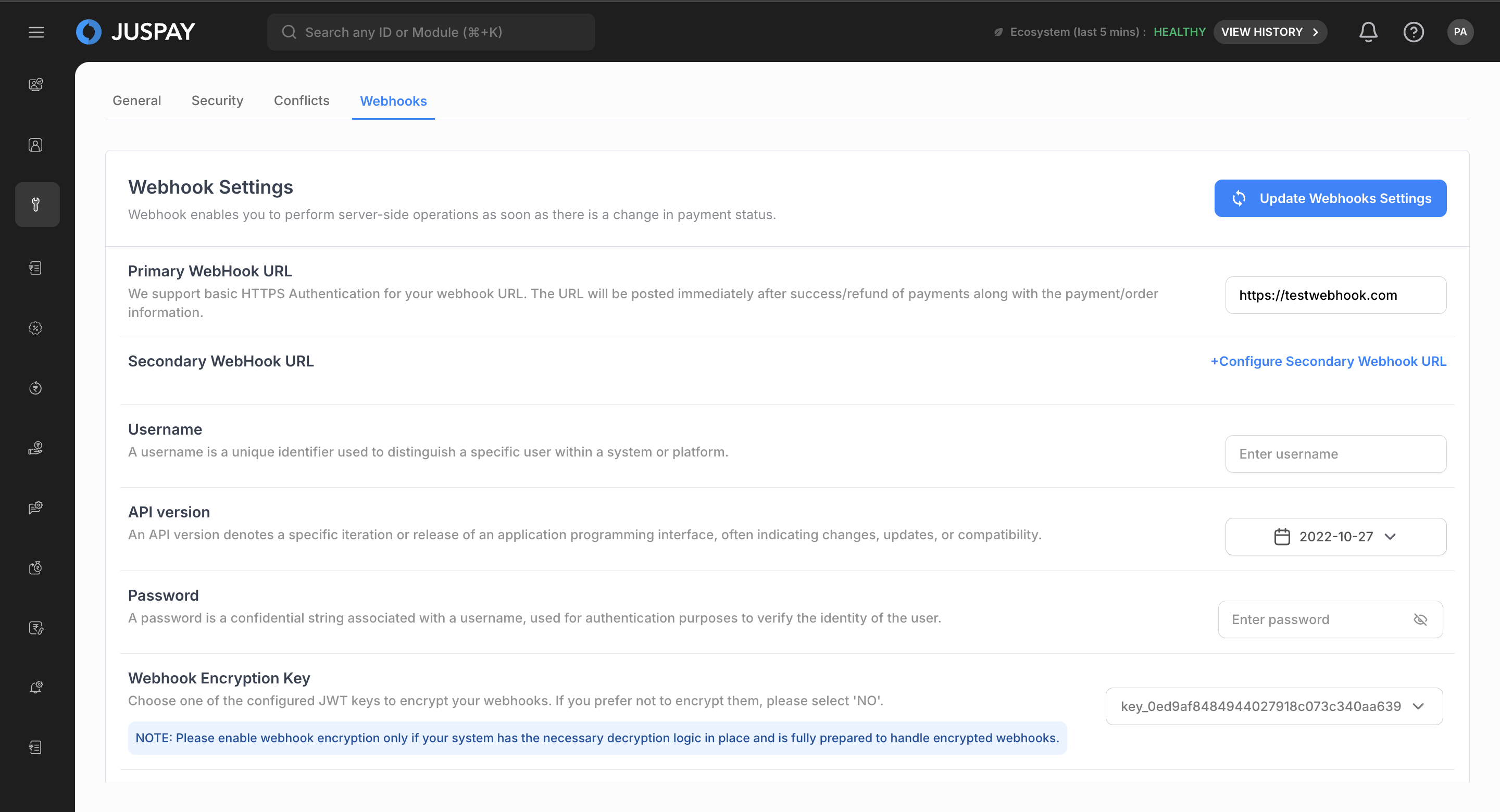Viewport: 1500px width, 812px height.
Task: Expand the API version date dropdown
Action: pyautogui.click(x=1335, y=537)
